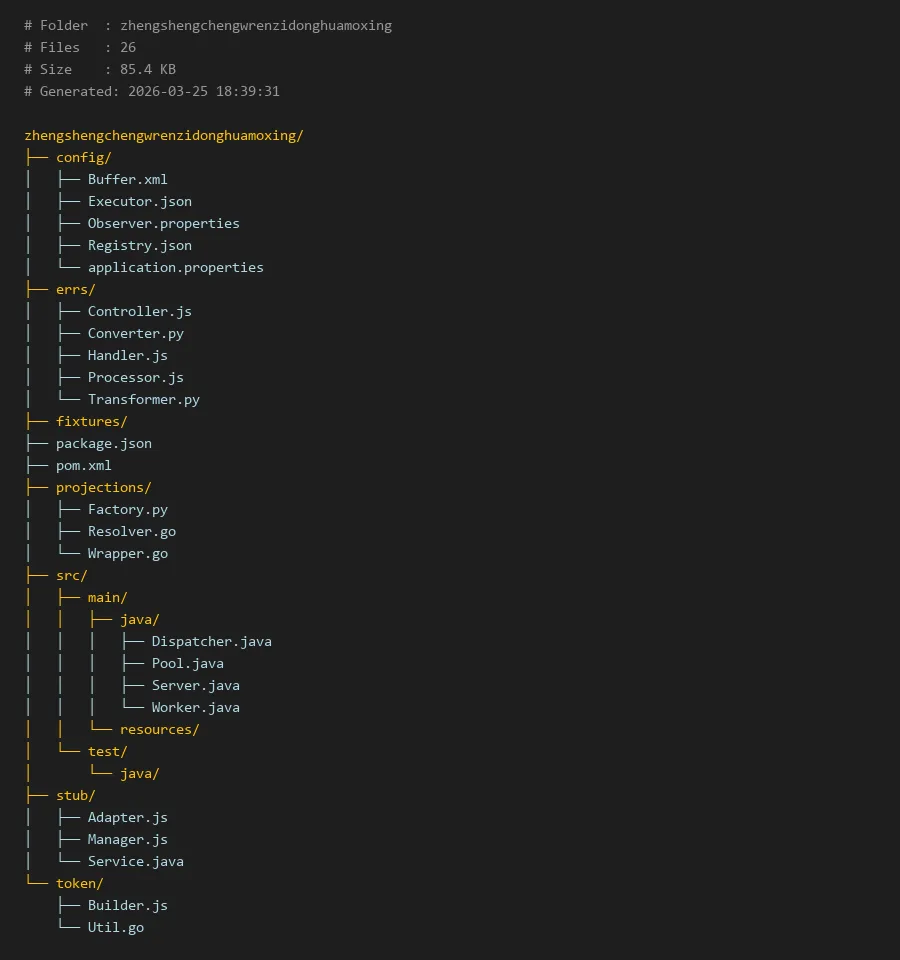Select Buffer.xml file
This screenshot has width=900, height=960.
(x=127, y=179)
